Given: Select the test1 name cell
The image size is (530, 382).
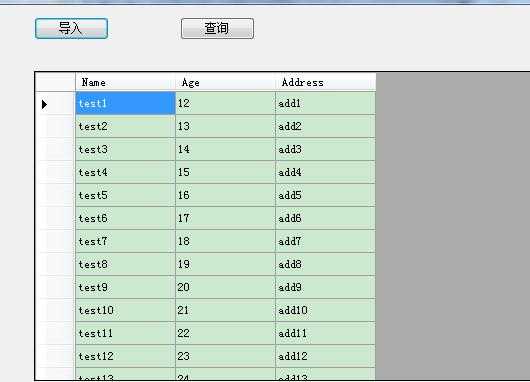Looking at the screenshot, I should (125, 103).
